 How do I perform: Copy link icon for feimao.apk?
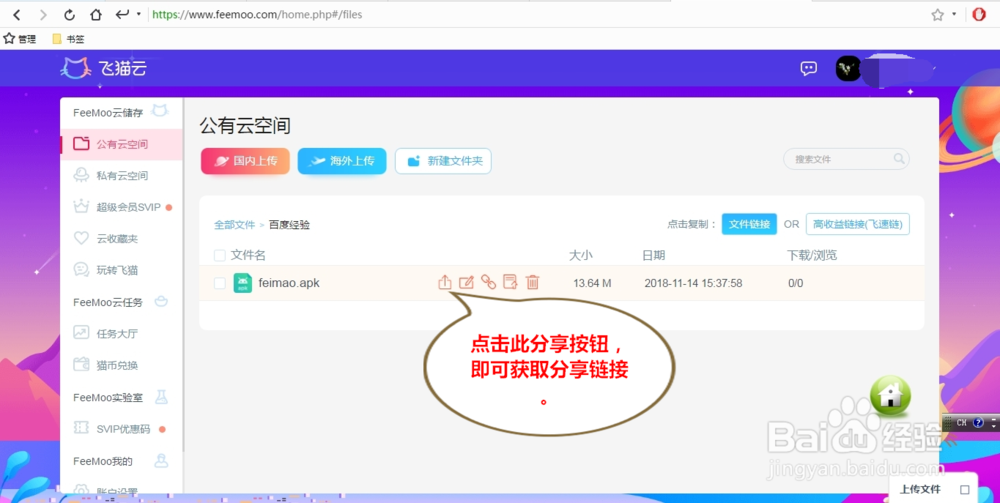[x=489, y=282]
